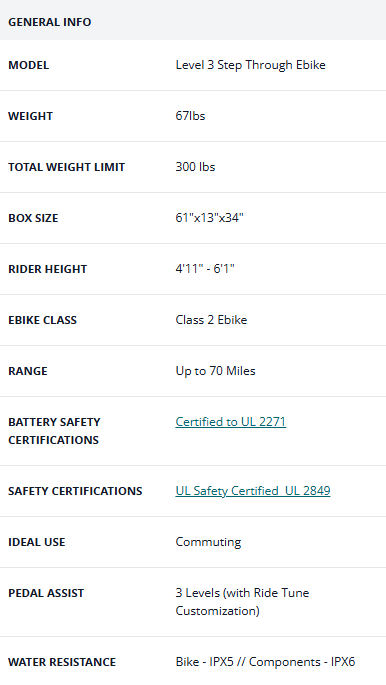Viewport: 386px width, 685px height.
Task: Select the WEIGHT row label
Action: [x=31, y=116]
